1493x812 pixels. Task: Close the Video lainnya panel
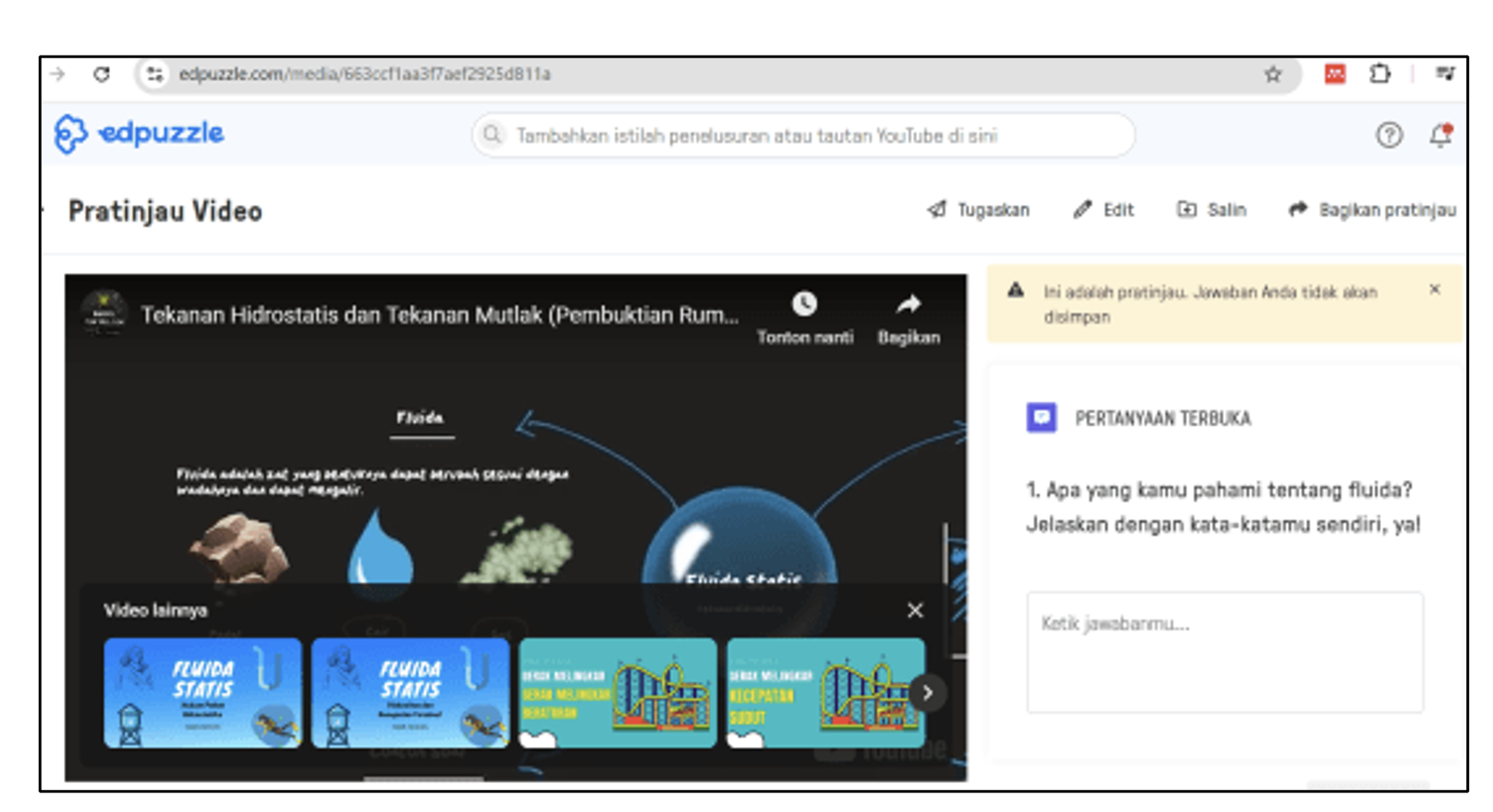(x=915, y=610)
